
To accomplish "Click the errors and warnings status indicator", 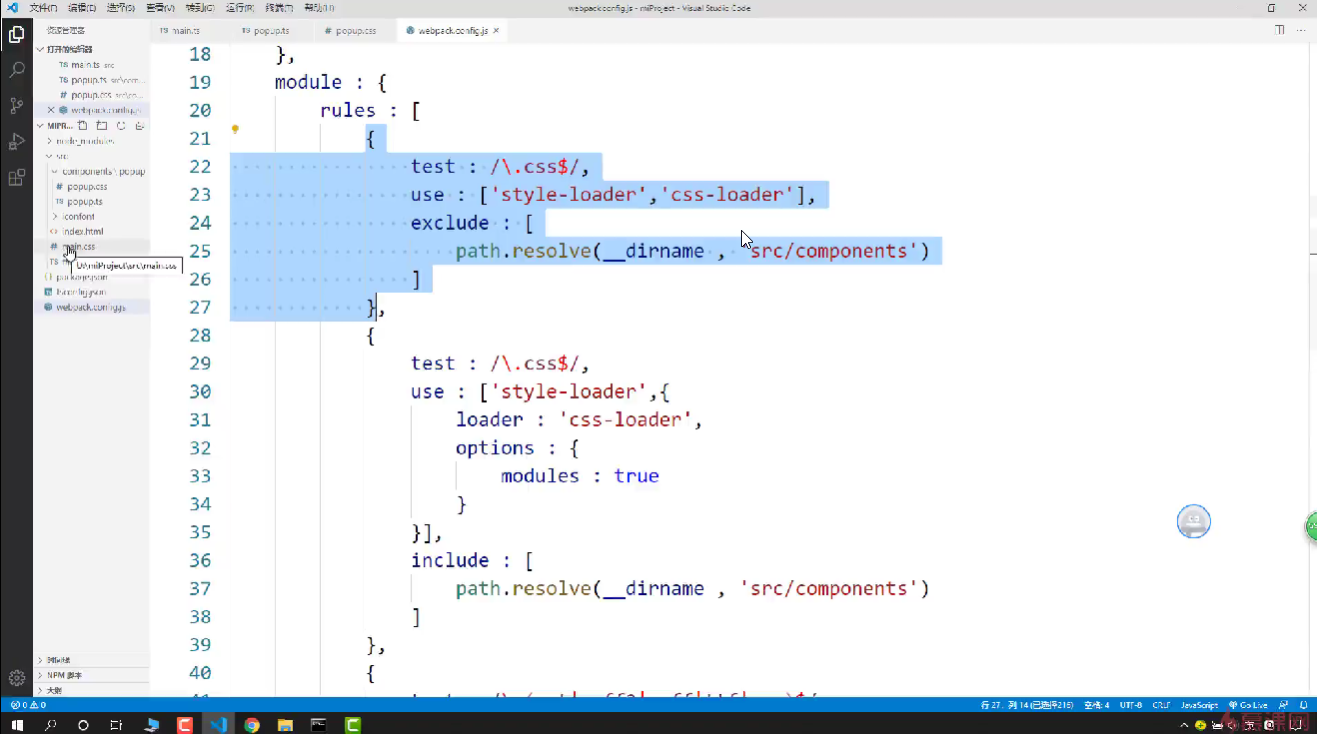I will click(28, 705).
